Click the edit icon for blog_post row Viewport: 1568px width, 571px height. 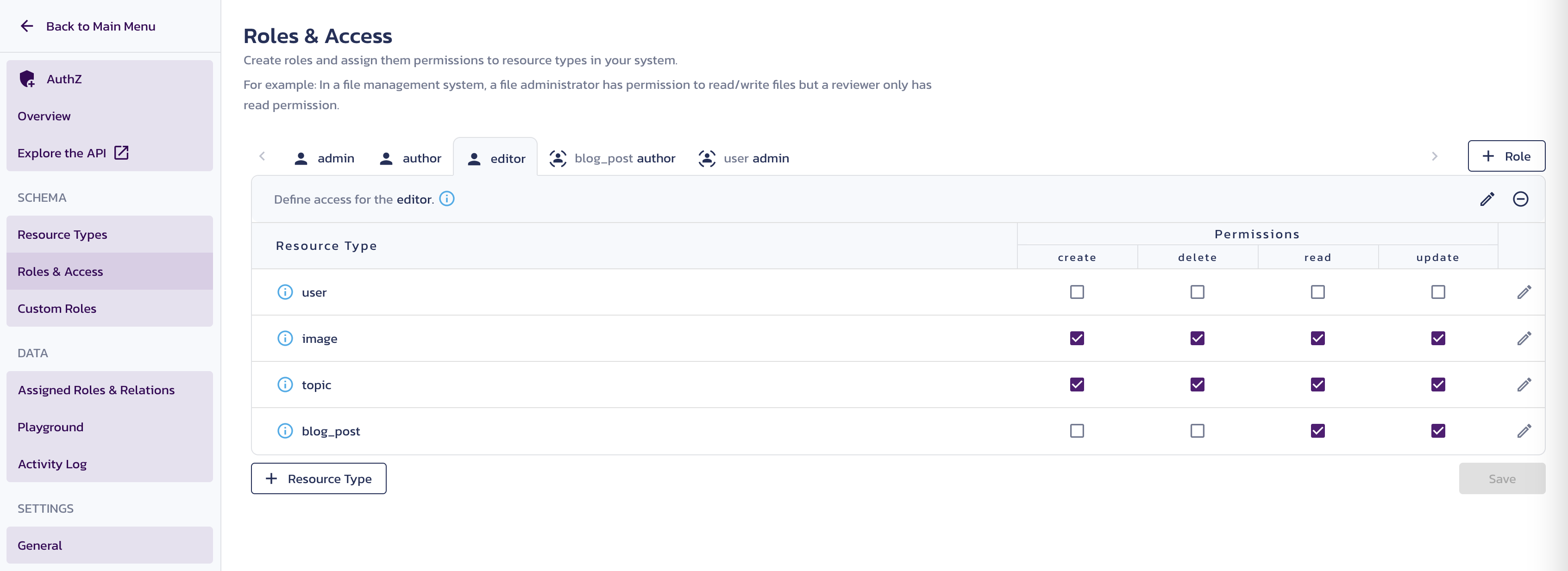click(x=1524, y=430)
